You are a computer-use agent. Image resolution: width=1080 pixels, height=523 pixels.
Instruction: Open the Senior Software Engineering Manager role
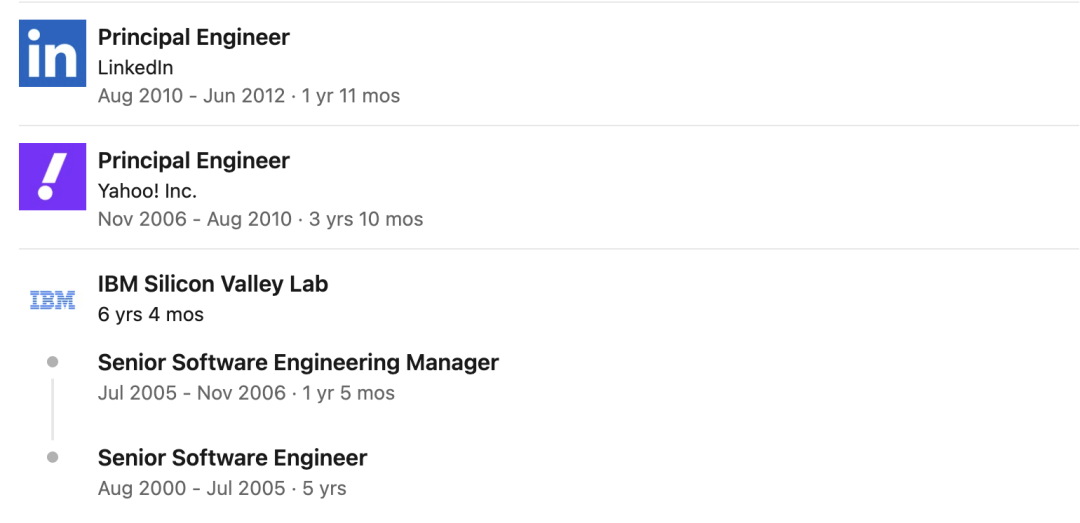(298, 362)
